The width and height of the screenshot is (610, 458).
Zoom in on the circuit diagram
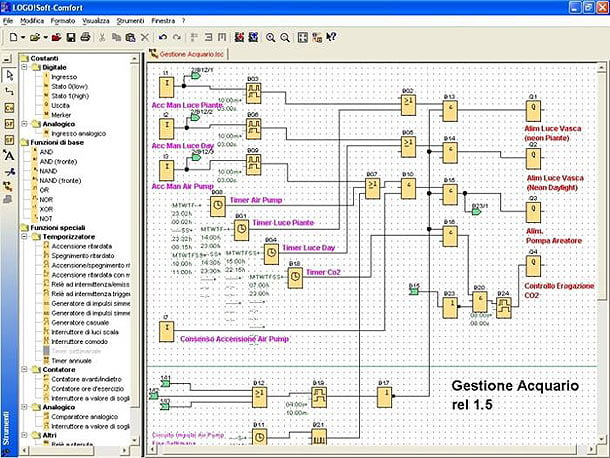271,37
